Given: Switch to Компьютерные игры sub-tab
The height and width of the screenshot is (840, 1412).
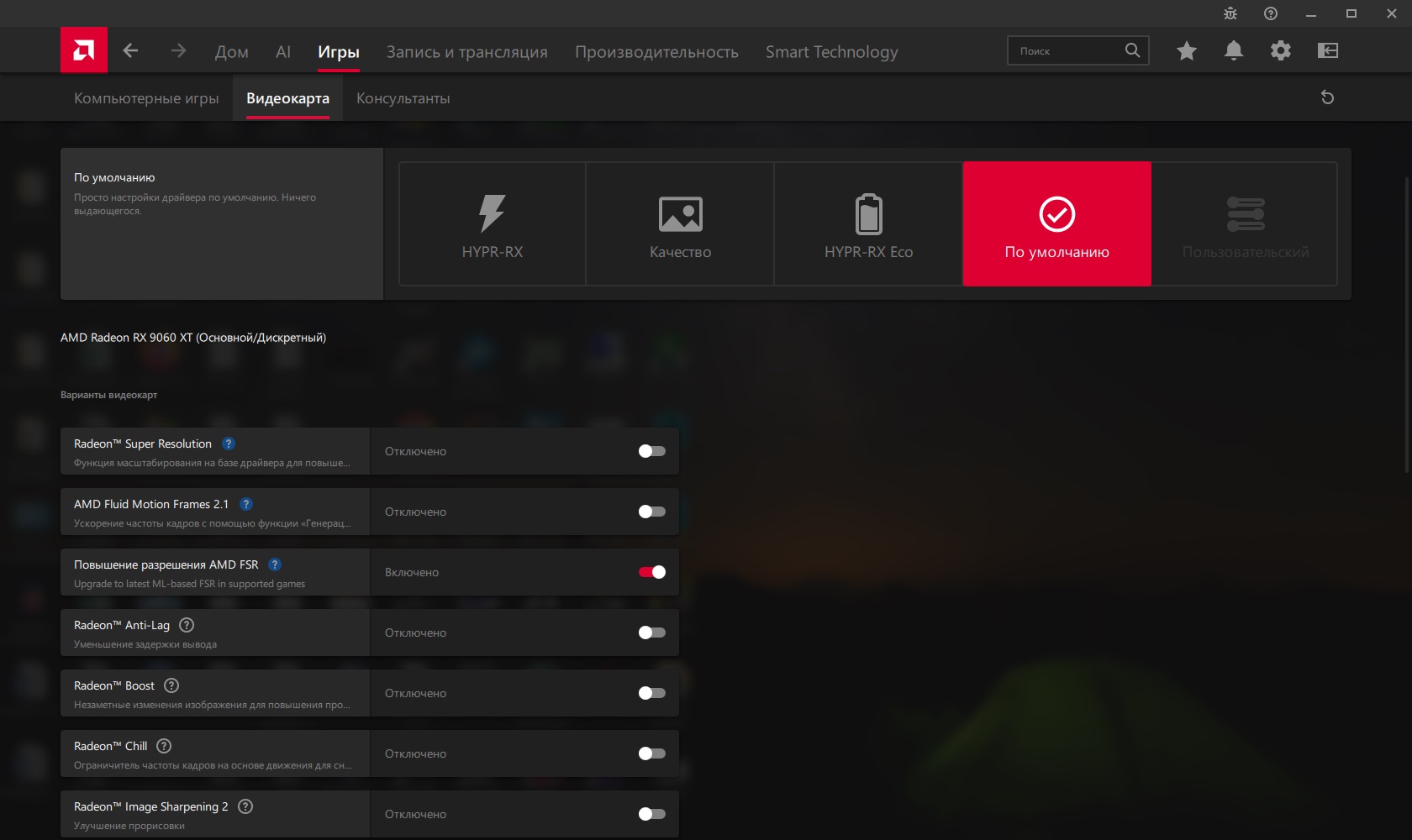Looking at the screenshot, I should click(146, 98).
